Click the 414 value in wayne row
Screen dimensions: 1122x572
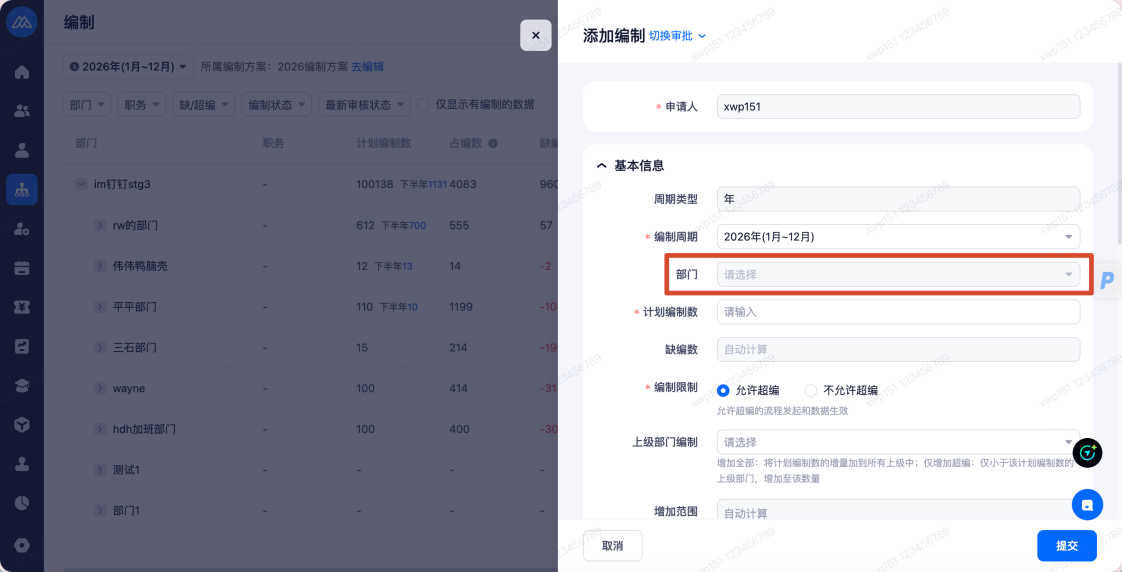[459, 389]
